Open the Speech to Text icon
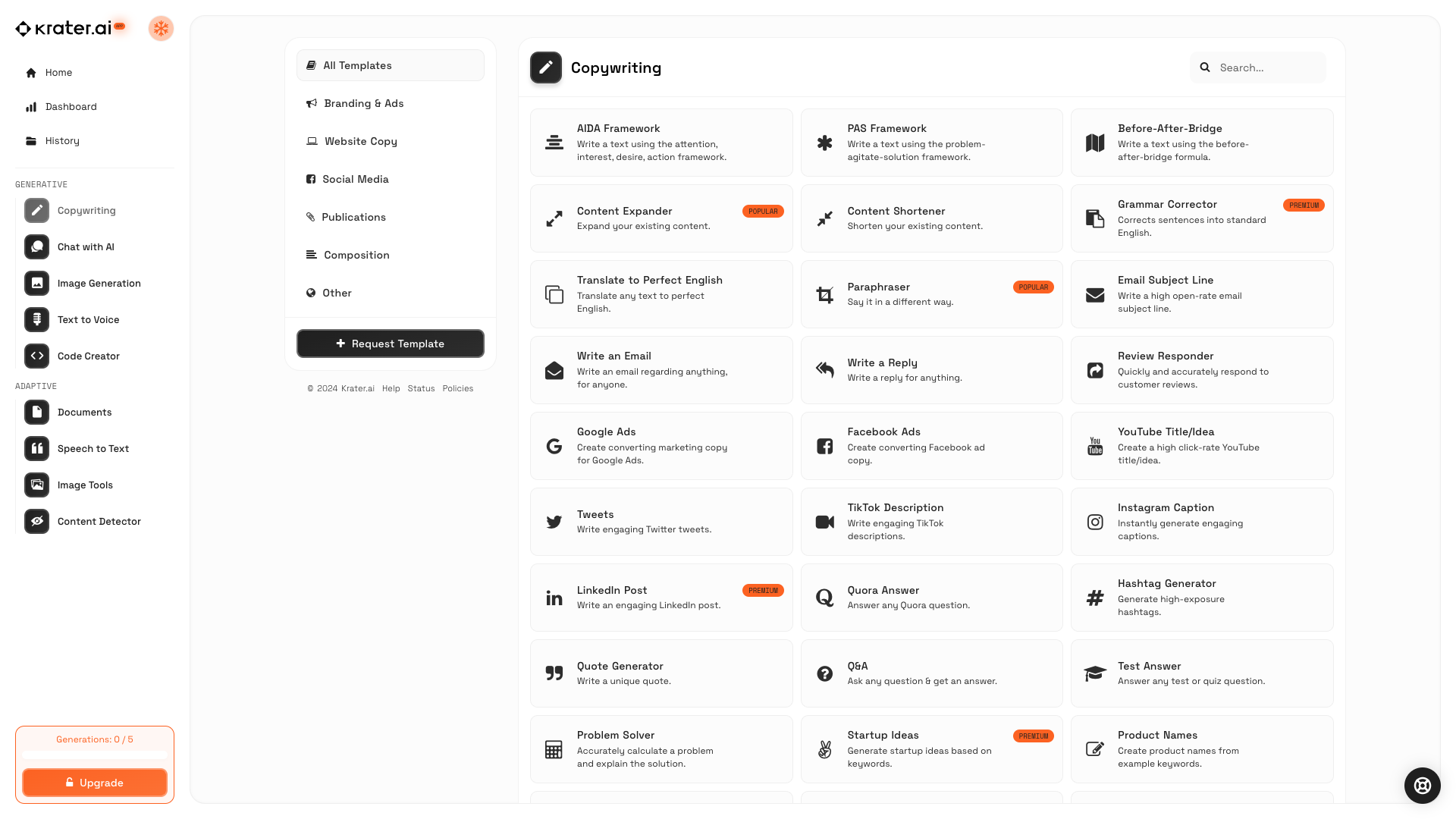Viewport: 1456px width, 819px height. tap(36, 449)
